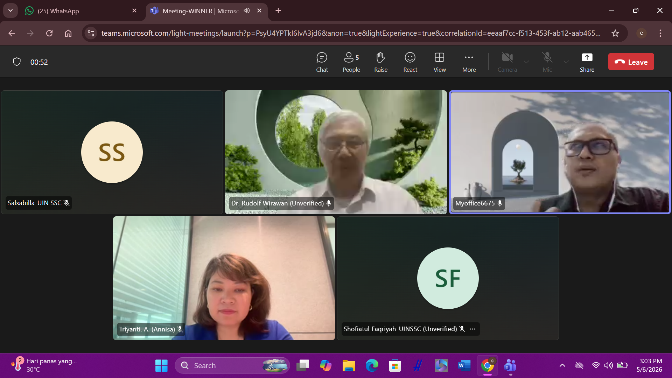The image size is (672, 378).
Task: Expand the camera options dropdown arrow
Action: pyautogui.click(x=526, y=62)
